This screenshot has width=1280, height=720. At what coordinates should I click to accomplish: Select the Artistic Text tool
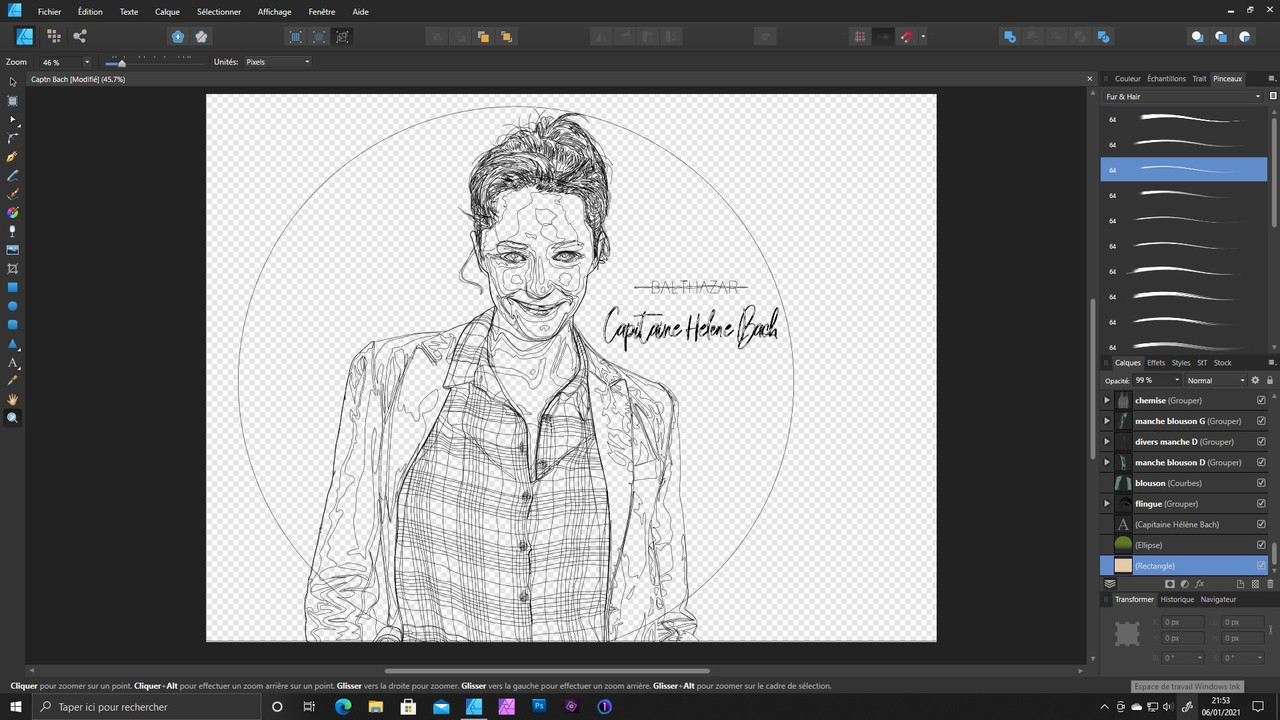(x=13, y=363)
